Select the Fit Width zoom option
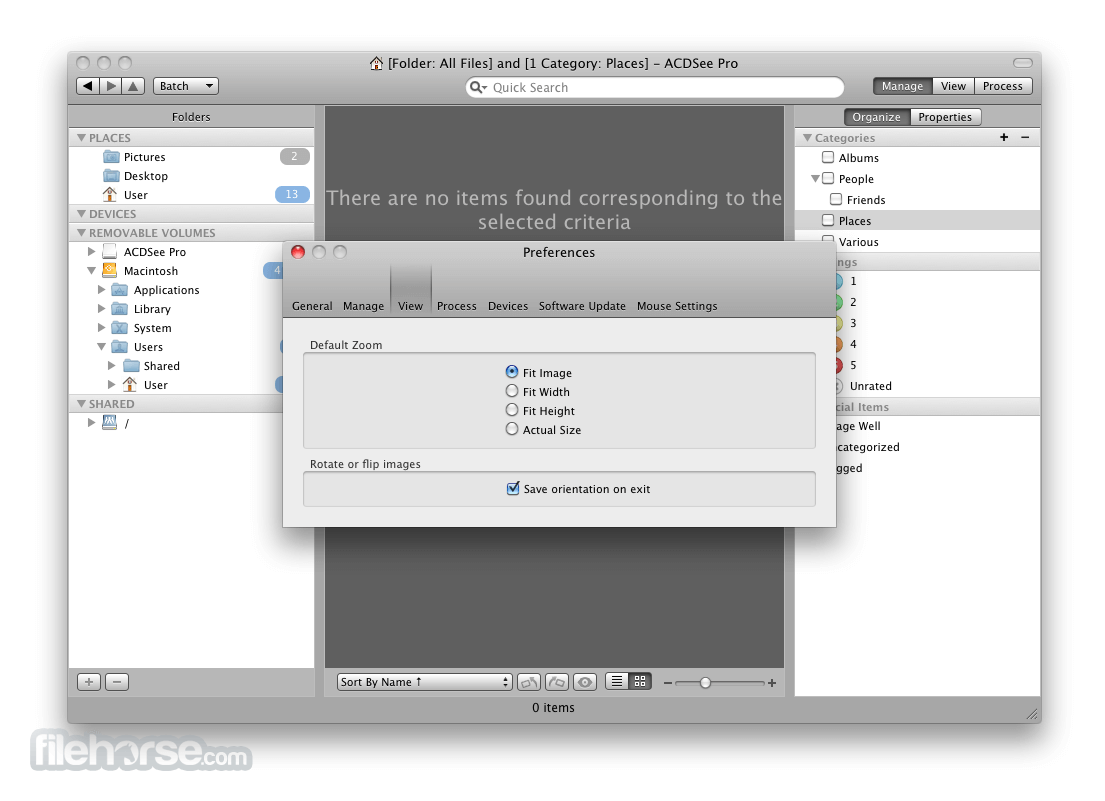Screen dimensions: 1105x801 pos(512,391)
